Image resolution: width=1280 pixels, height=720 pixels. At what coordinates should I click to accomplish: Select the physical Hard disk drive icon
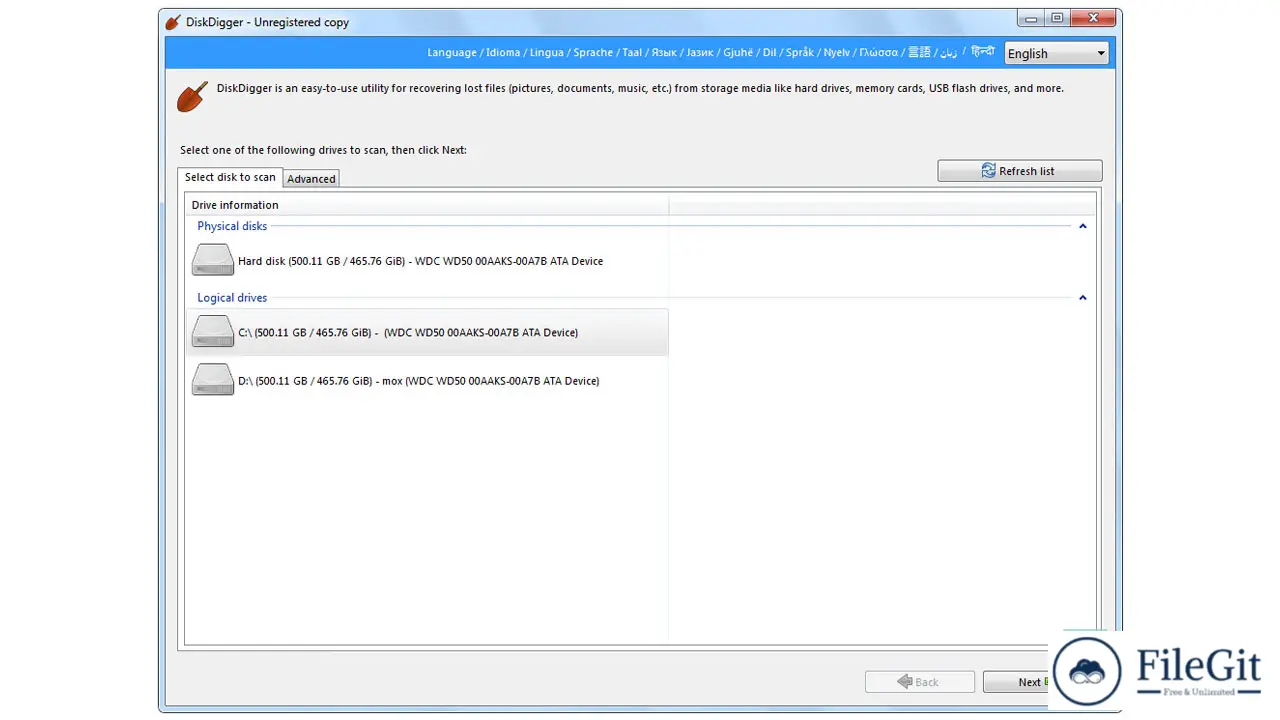coord(213,260)
